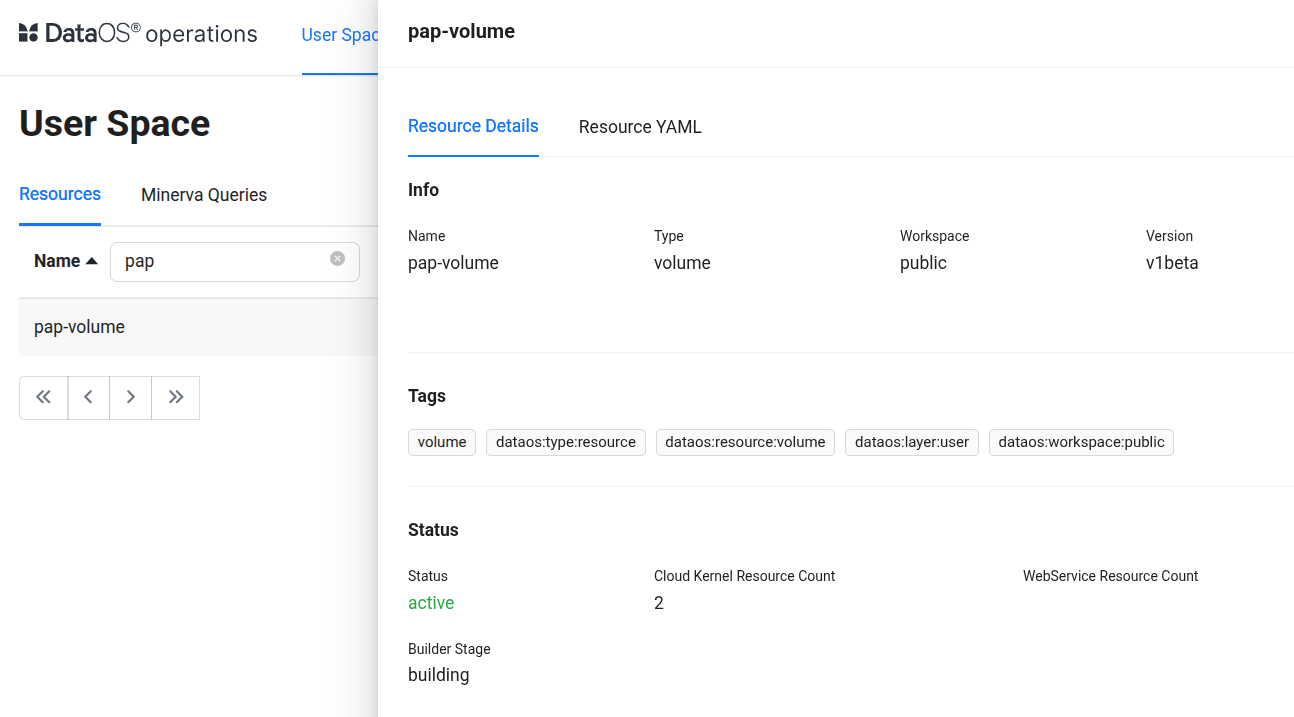Go to next page of results
This screenshot has height=717, width=1294.
point(130,397)
